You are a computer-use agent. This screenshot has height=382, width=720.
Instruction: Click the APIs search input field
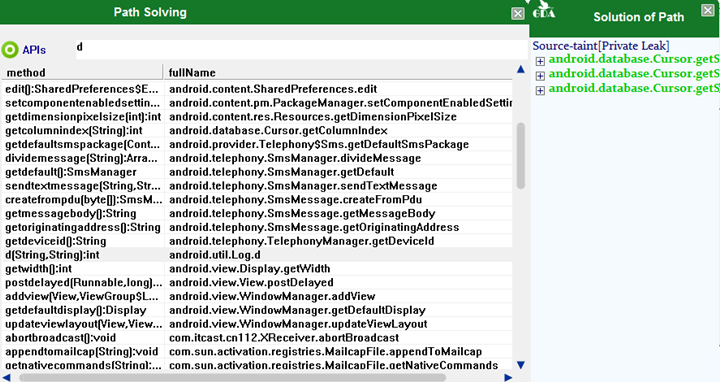[x=301, y=49]
